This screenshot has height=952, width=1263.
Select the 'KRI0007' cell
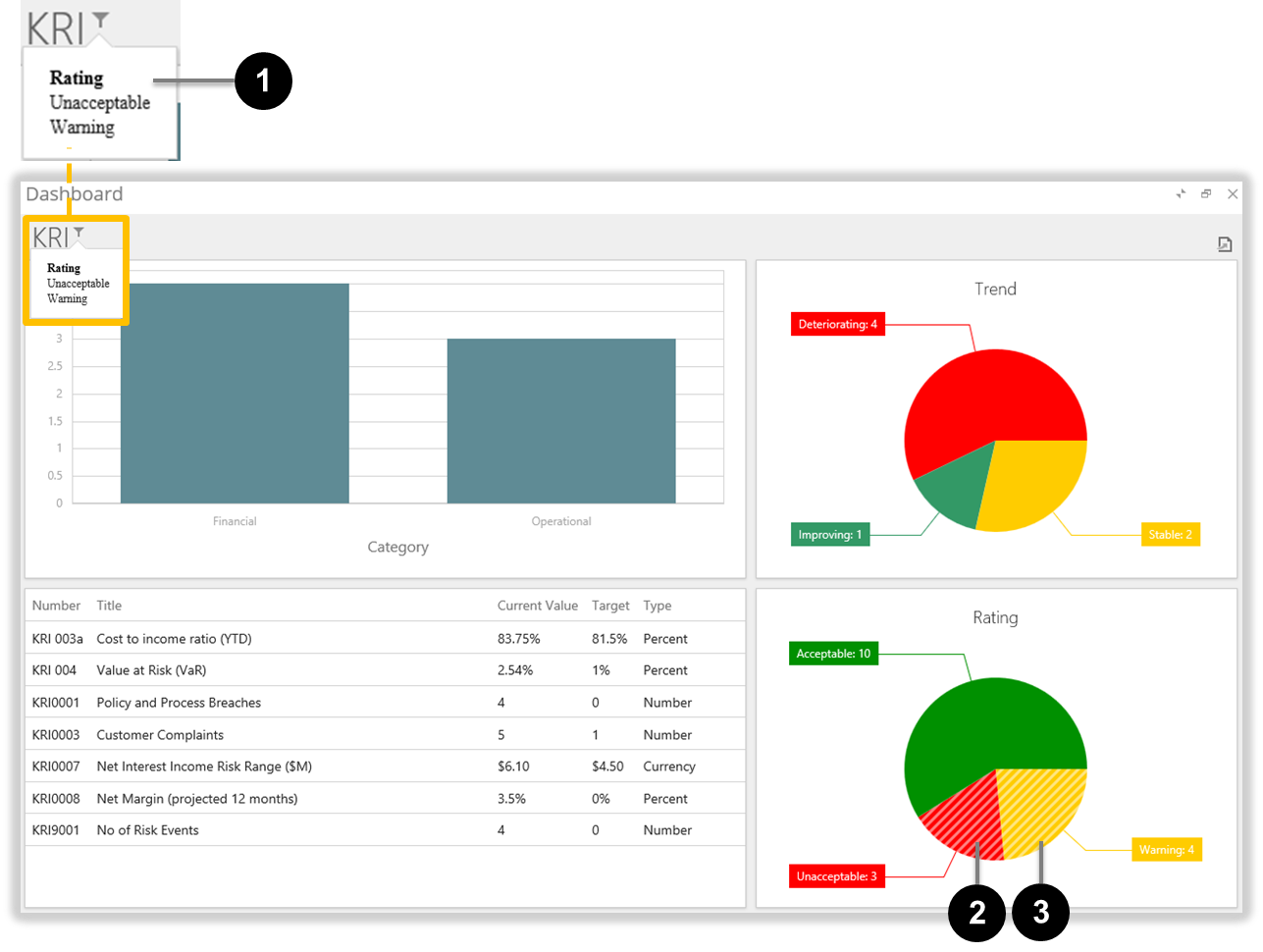(x=56, y=767)
